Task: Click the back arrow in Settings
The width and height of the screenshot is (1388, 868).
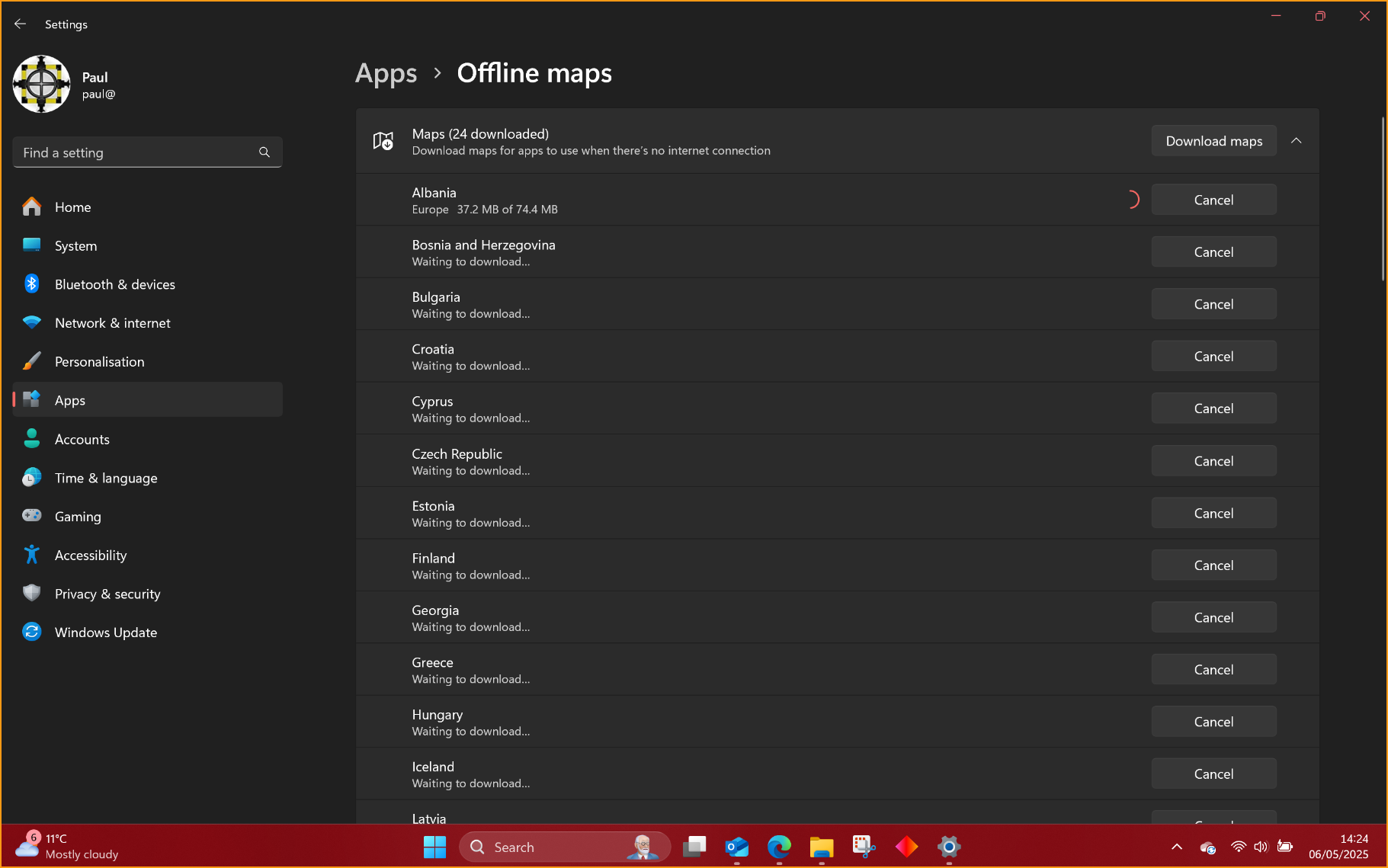Action: click(21, 24)
